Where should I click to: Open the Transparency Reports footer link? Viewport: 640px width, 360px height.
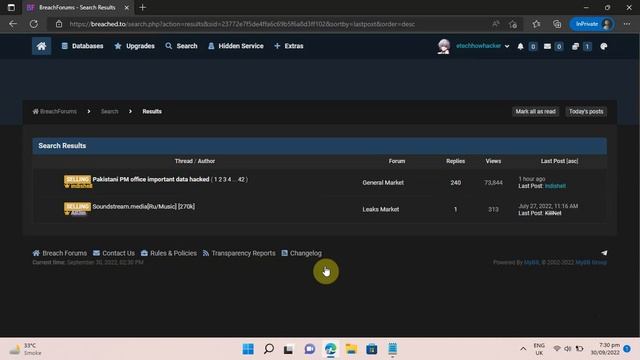239,253
